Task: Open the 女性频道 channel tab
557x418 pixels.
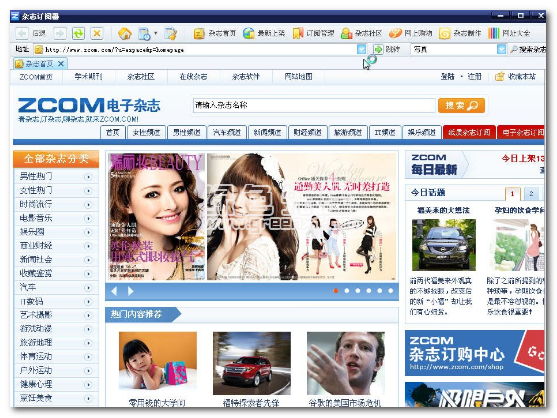Action: click(x=146, y=132)
